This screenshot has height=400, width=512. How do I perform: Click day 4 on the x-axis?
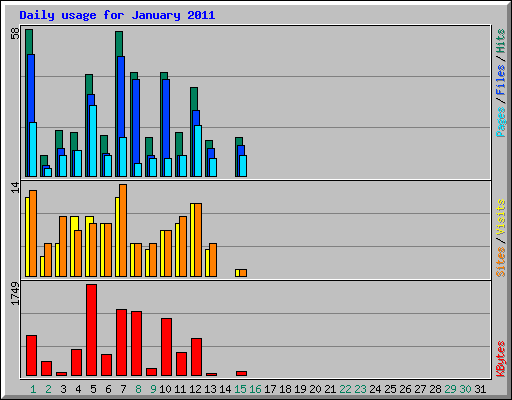pos(78,389)
